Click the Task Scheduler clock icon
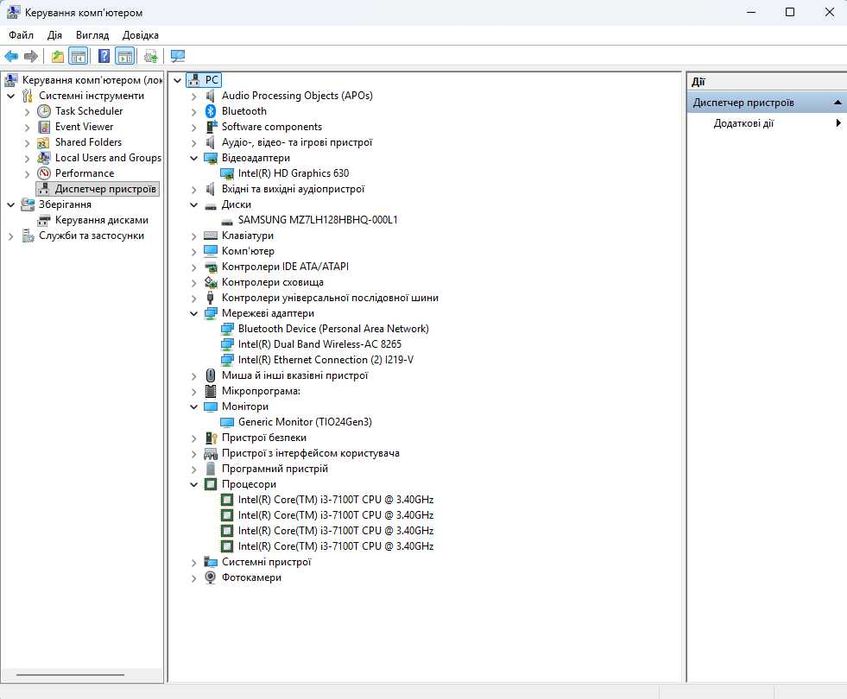This screenshot has height=699, width=847. click(x=44, y=111)
